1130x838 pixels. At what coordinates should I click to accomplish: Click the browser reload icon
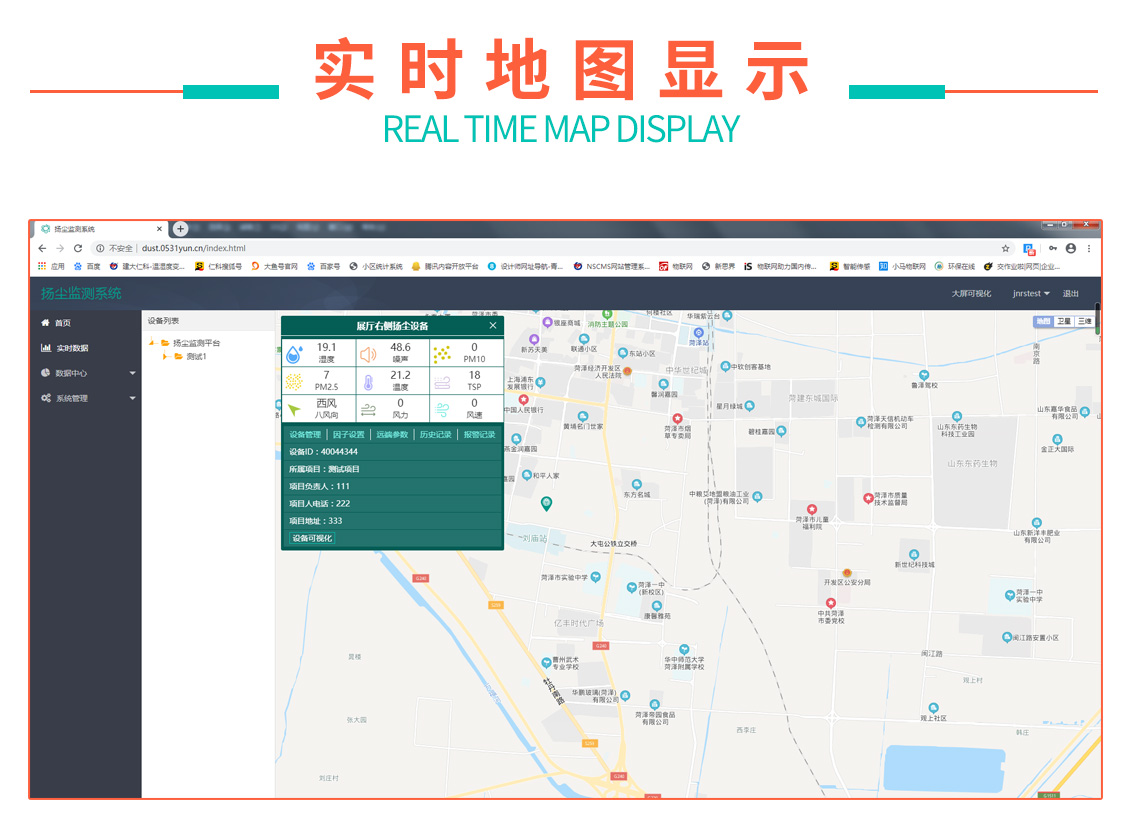click(78, 248)
